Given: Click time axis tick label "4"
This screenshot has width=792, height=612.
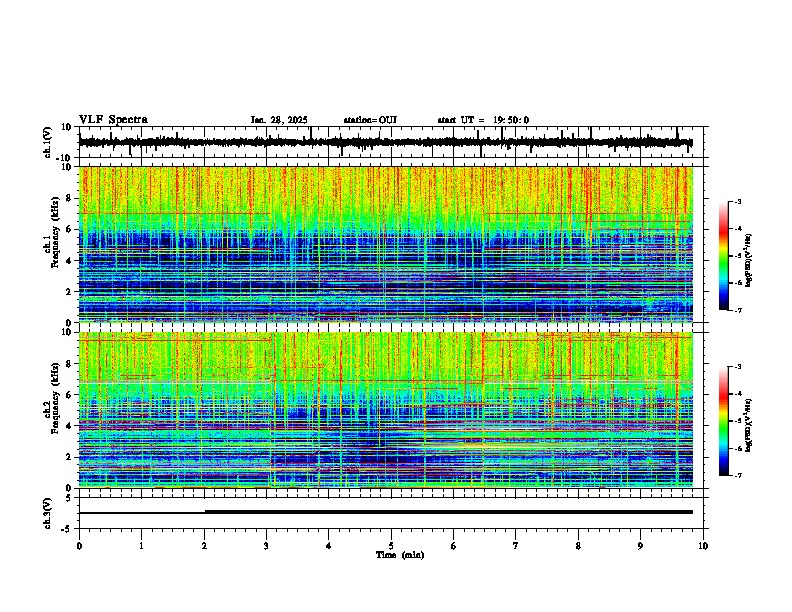Looking at the screenshot, I should [329, 546].
